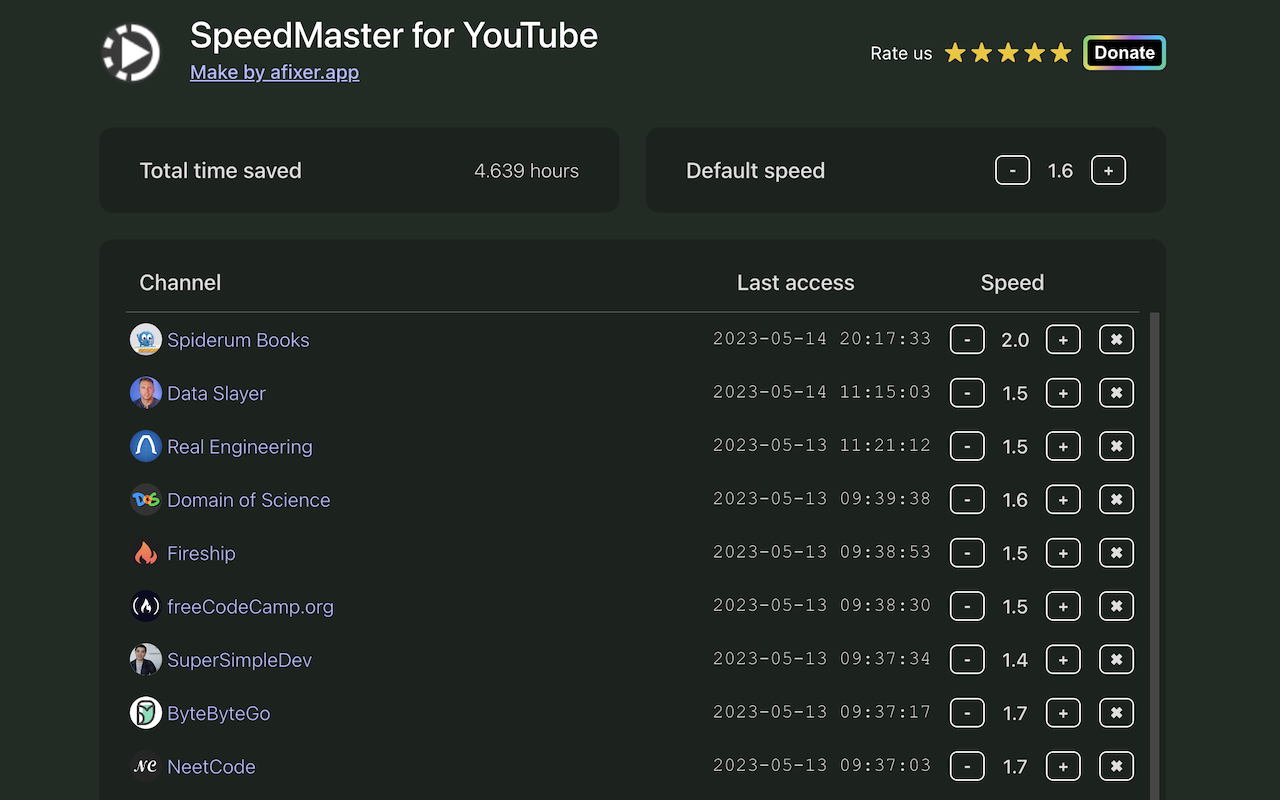The width and height of the screenshot is (1280, 800).
Task: Remove the Real Engineering entry
Action: pyautogui.click(x=1116, y=446)
